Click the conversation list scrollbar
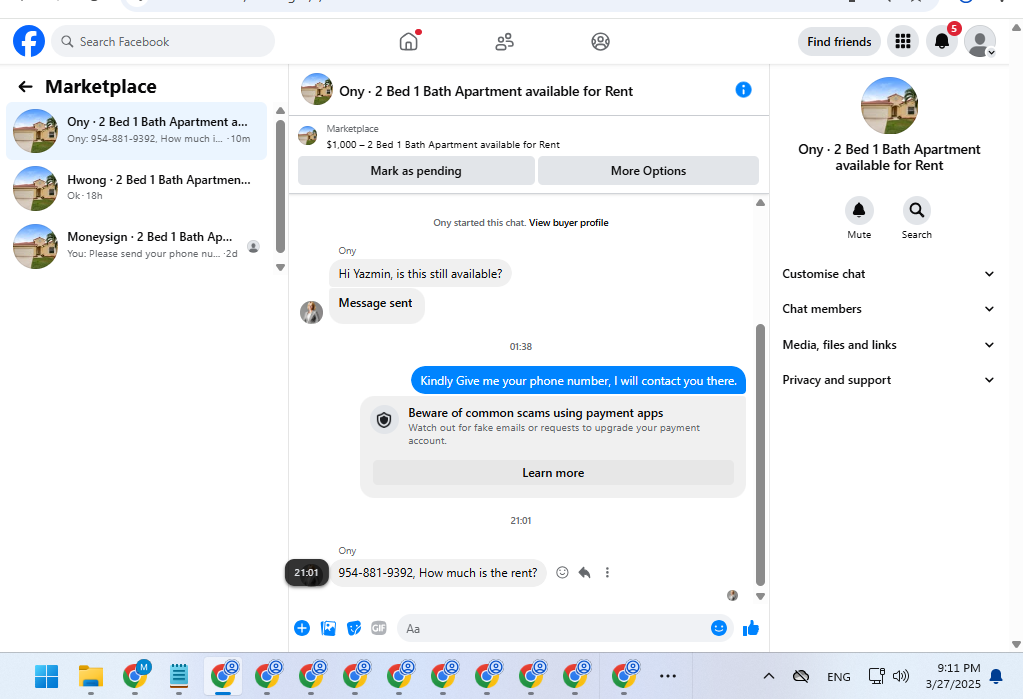 tap(281, 186)
